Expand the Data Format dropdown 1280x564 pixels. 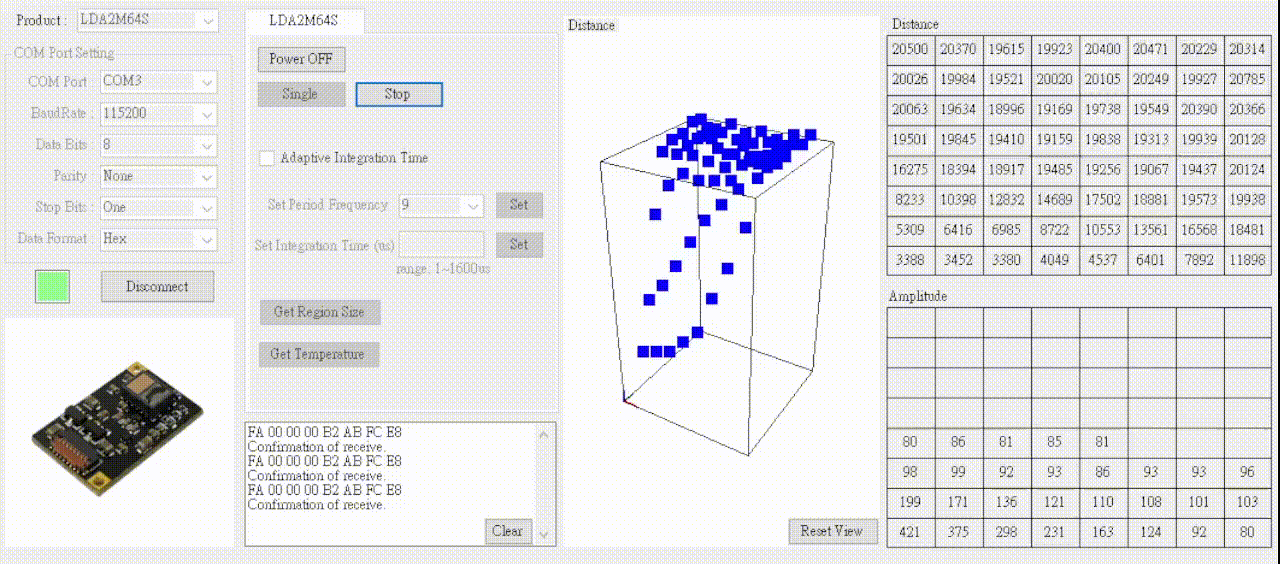tap(207, 239)
